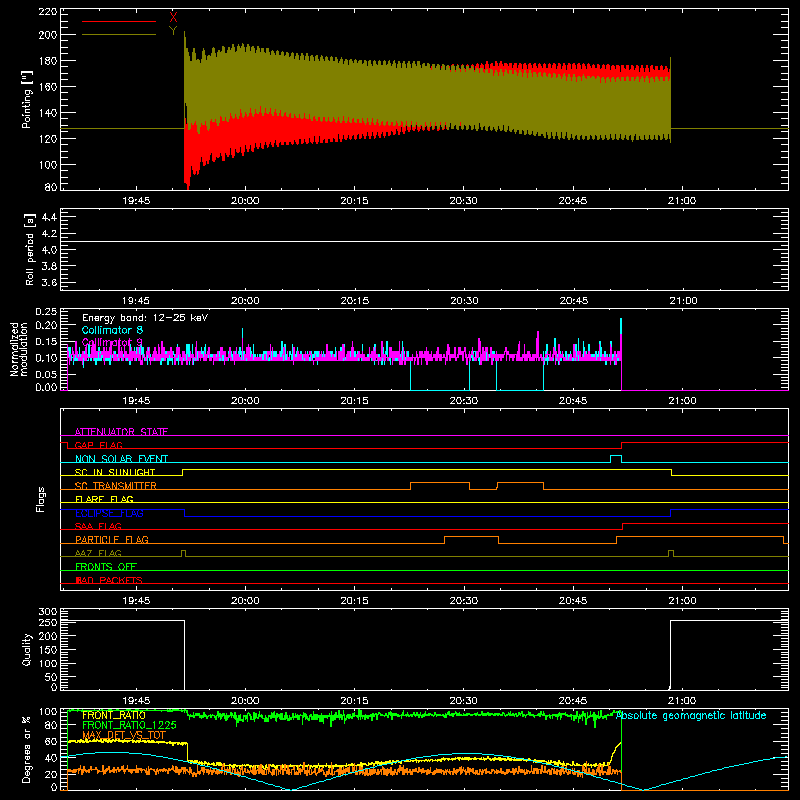Image resolution: width=800 pixels, height=800 pixels.
Task: Click the white flat Roll period trace line
Action: tap(424, 241)
